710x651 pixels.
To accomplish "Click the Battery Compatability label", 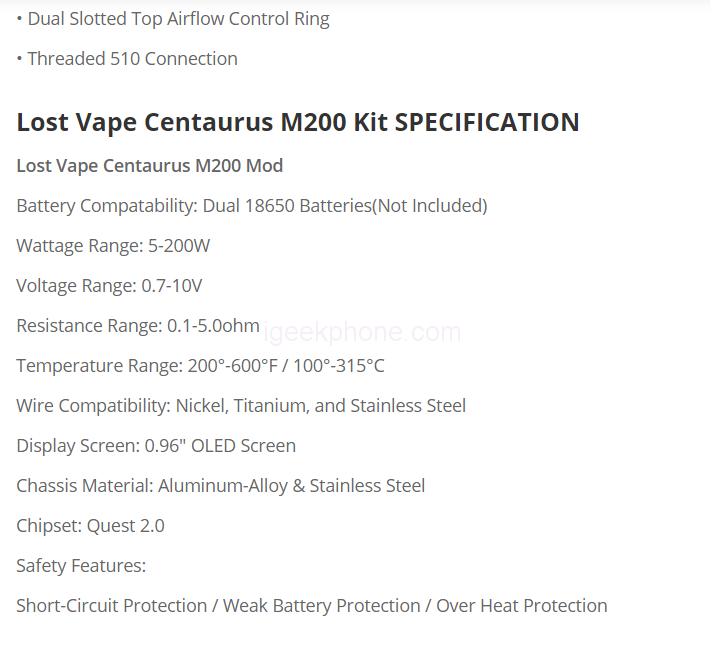I will 106,206.
